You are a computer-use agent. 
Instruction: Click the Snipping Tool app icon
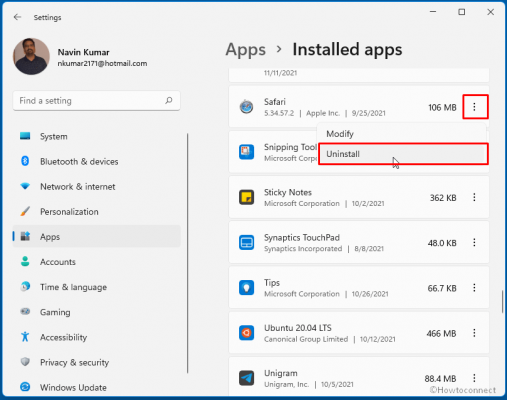(x=246, y=152)
